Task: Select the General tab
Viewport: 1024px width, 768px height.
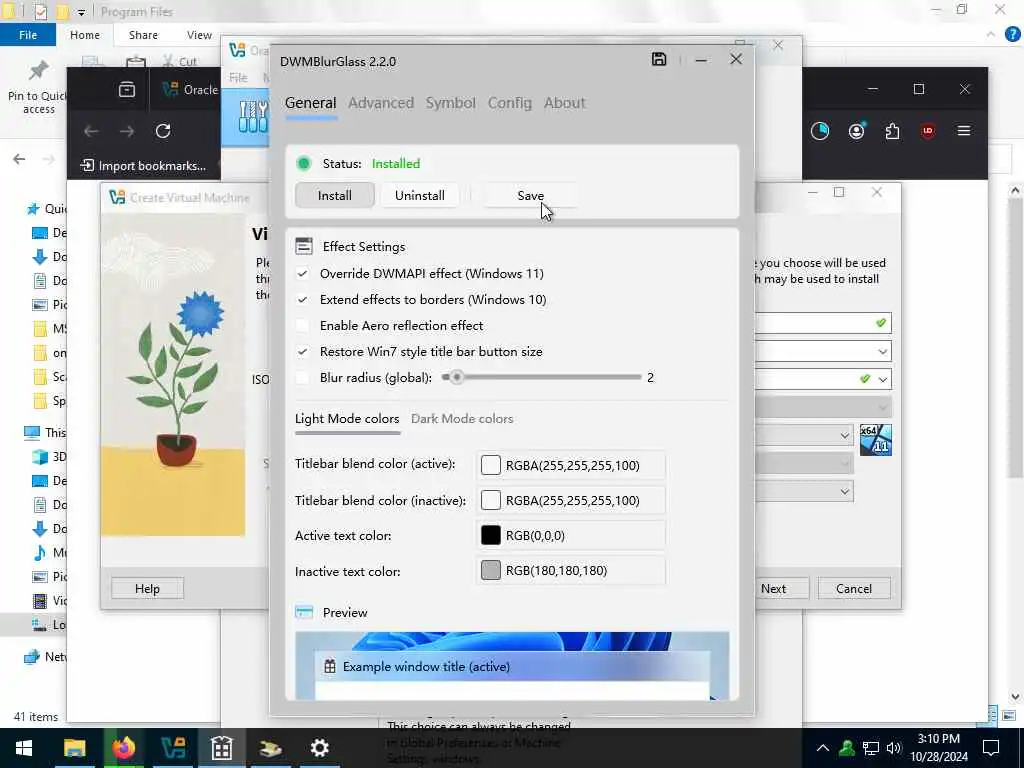Action: pos(310,103)
